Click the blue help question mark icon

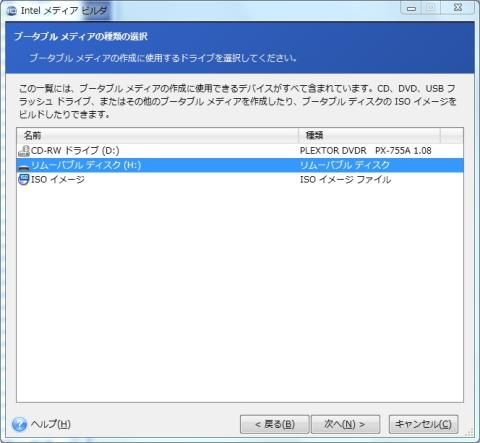pos(19,424)
